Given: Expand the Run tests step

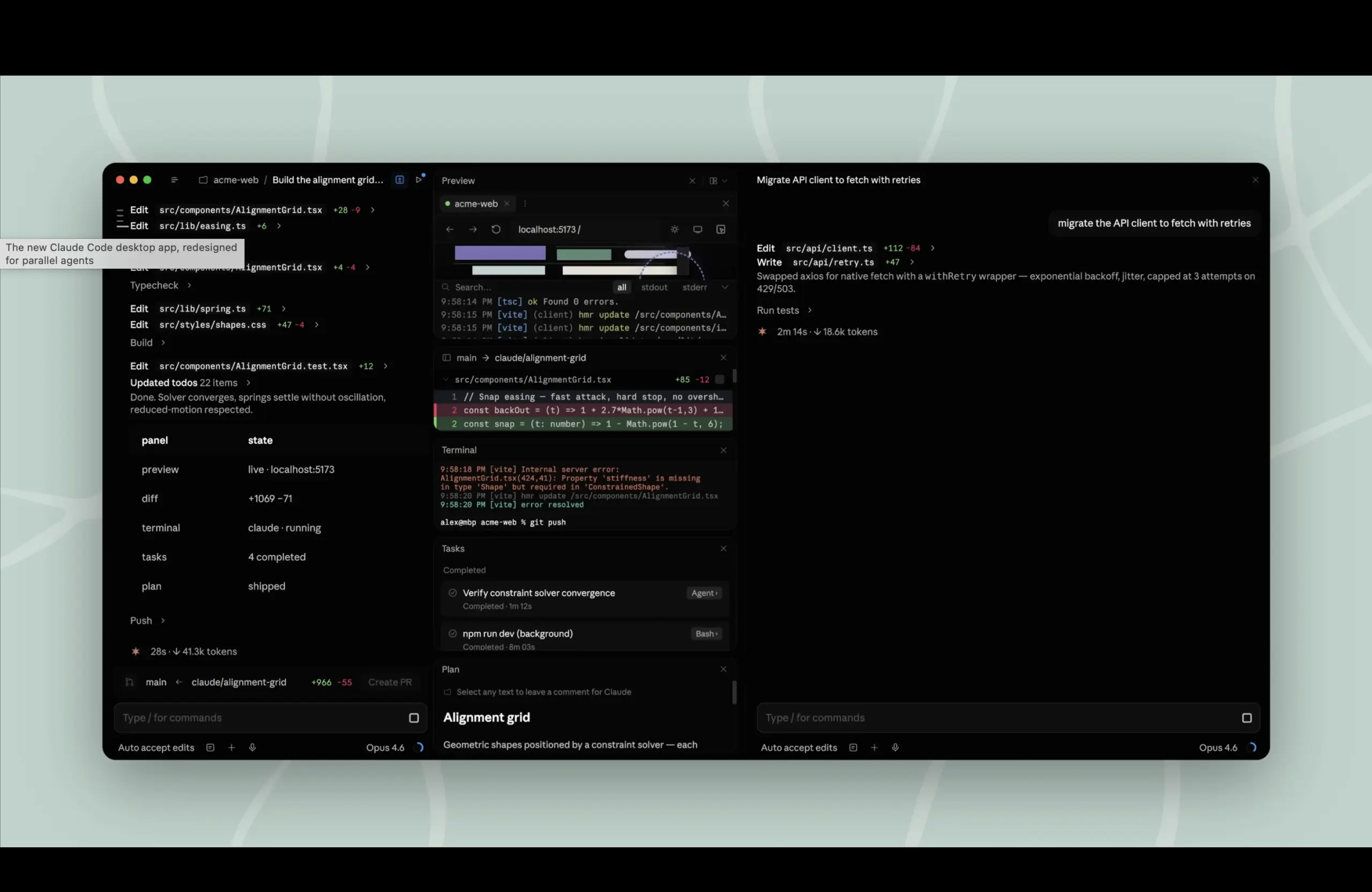Looking at the screenshot, I should pos(778,310).
